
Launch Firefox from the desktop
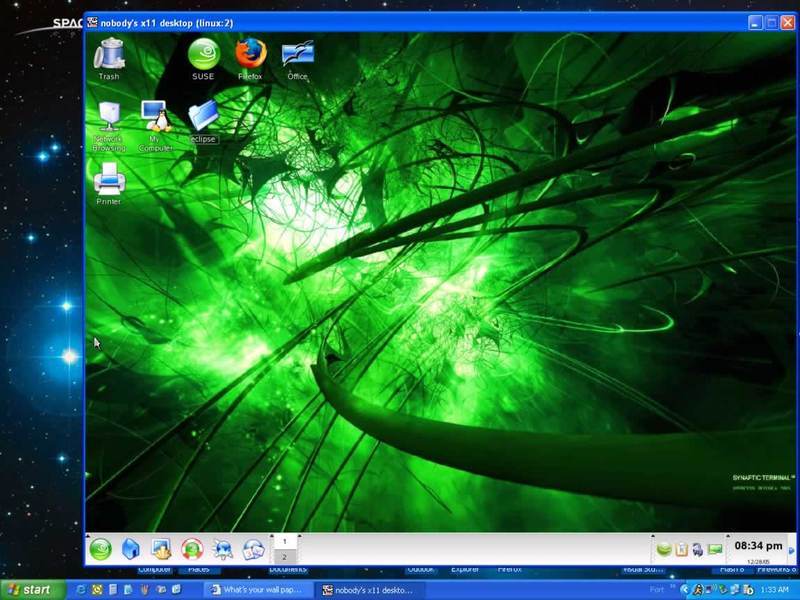click(x=250, y=55)
